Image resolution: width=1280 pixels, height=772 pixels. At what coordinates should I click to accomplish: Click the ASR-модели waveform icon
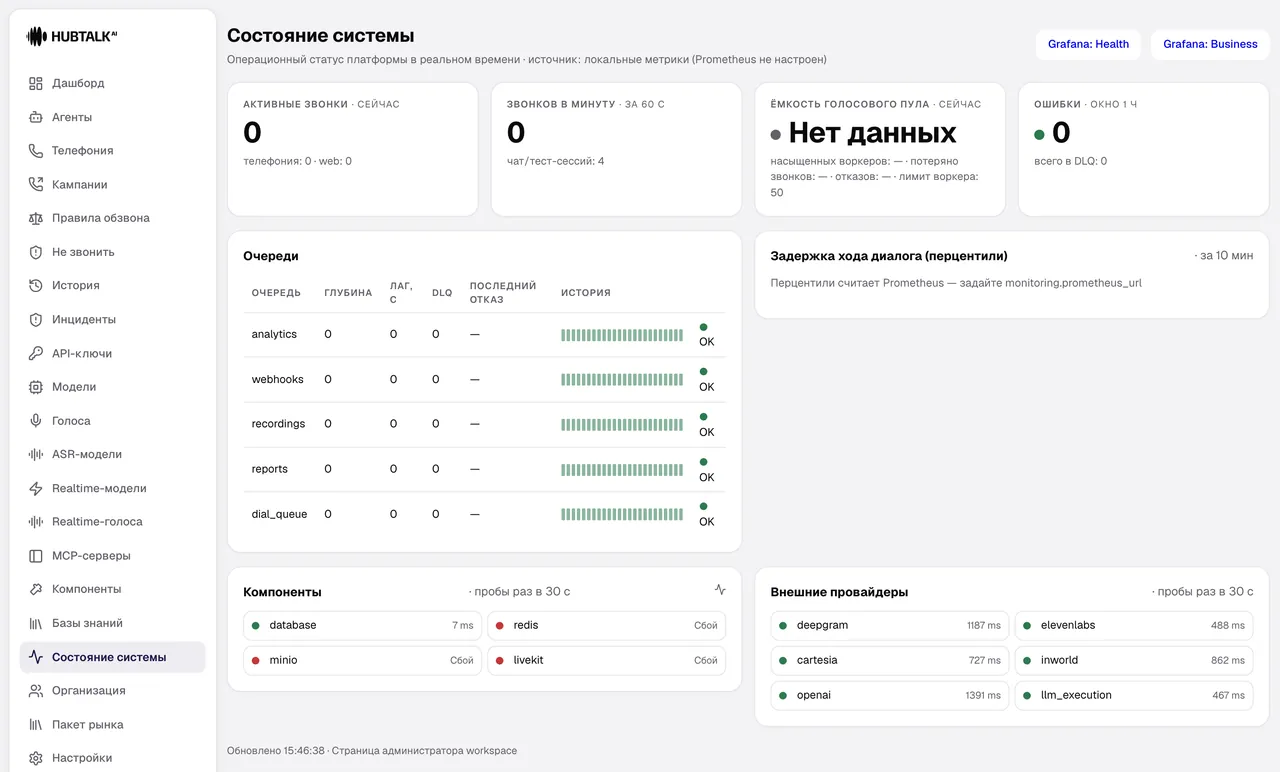tap(36, 454)
